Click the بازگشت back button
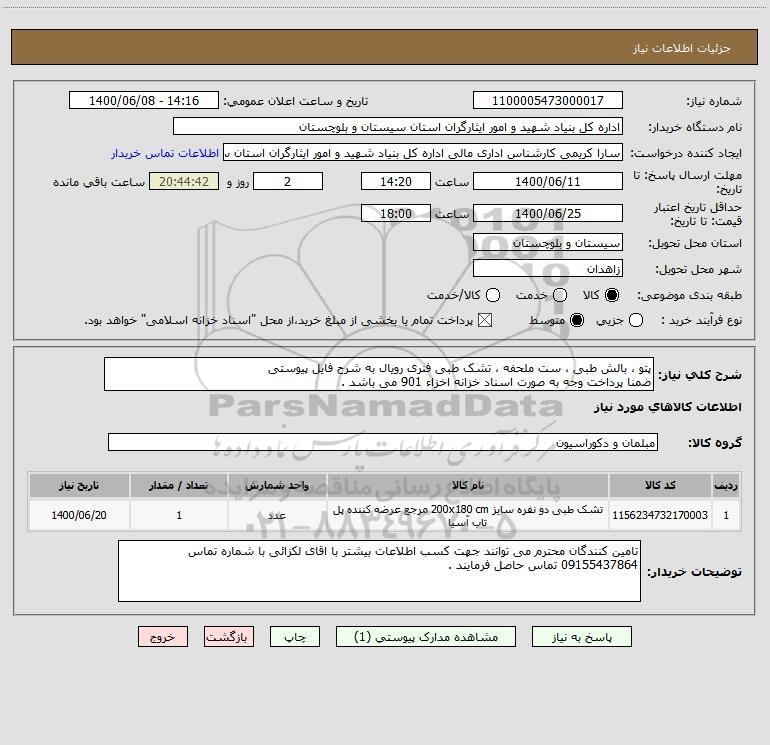The image size is (770, 745). (229, 637)
